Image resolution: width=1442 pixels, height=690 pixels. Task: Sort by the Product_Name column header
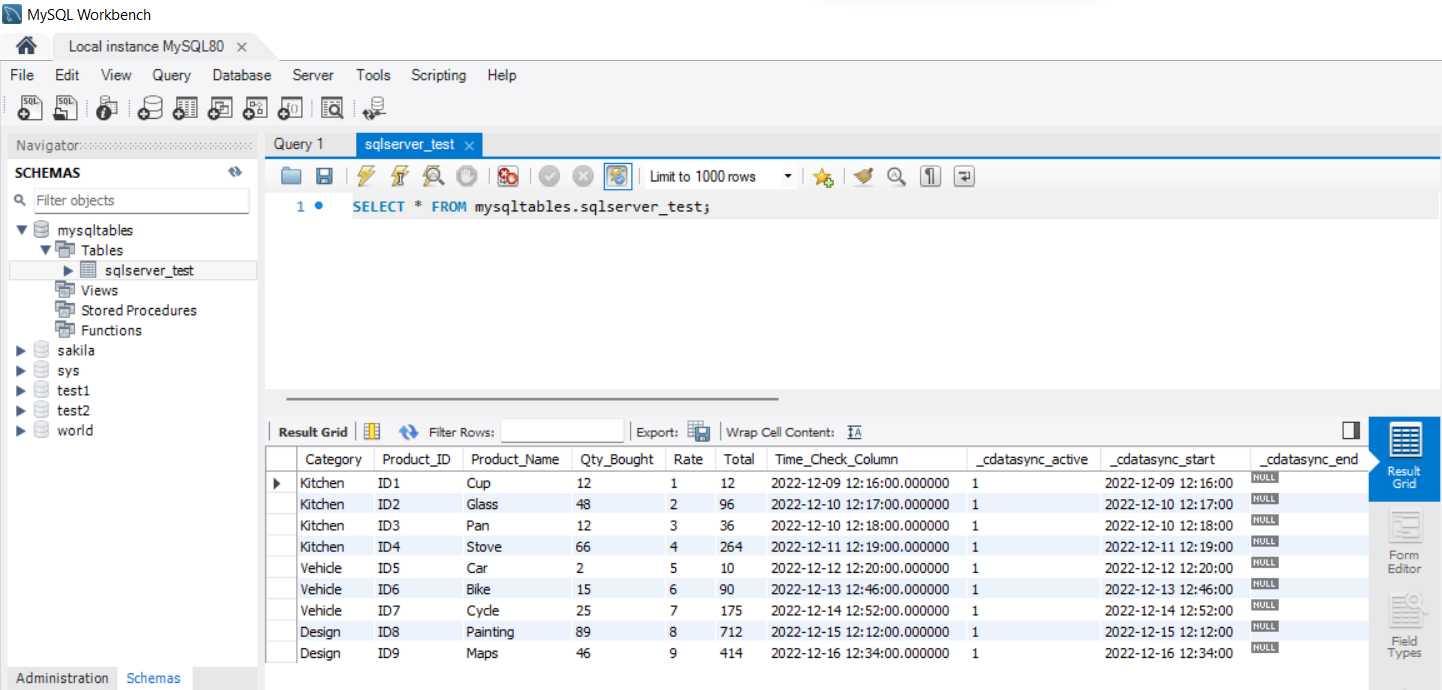(x=515, y=459)
